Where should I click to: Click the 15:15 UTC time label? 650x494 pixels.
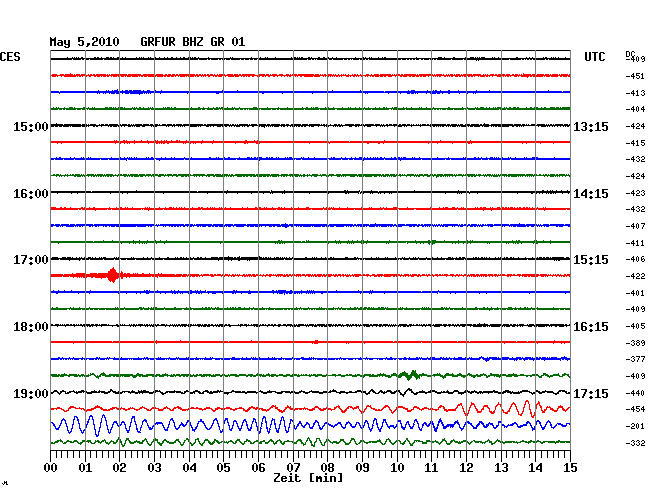[591, 260]
